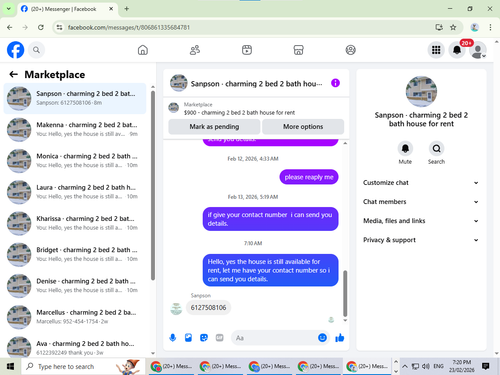Open the Windows Start menu

(x=10, y=367)
